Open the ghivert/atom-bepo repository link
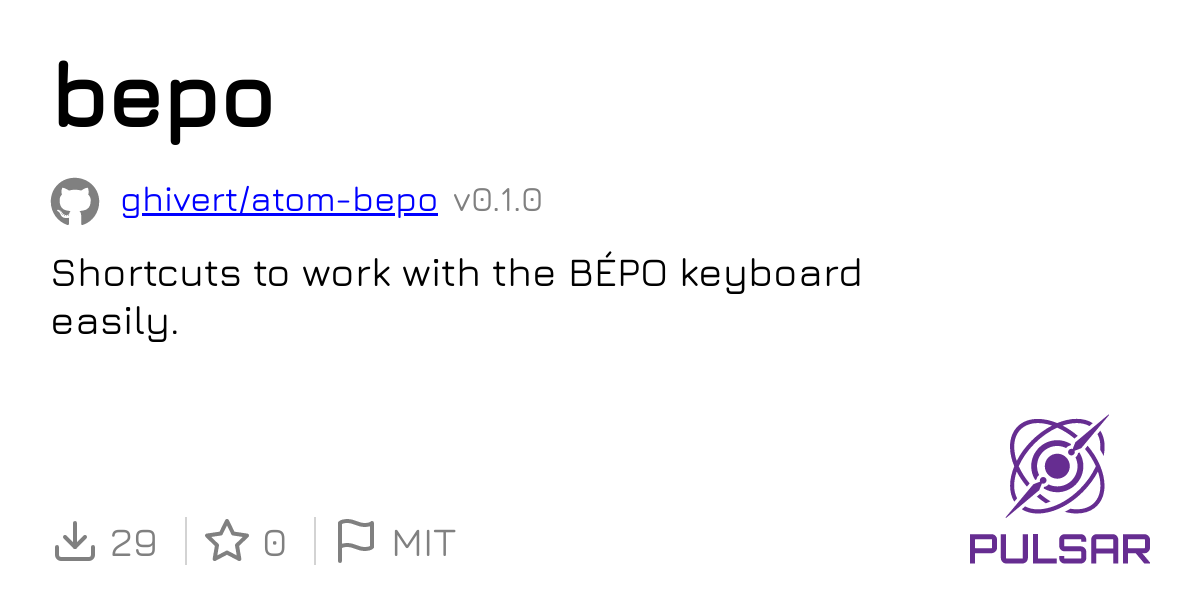This screenshot has height=600, width=1200. tap(279, 202)
